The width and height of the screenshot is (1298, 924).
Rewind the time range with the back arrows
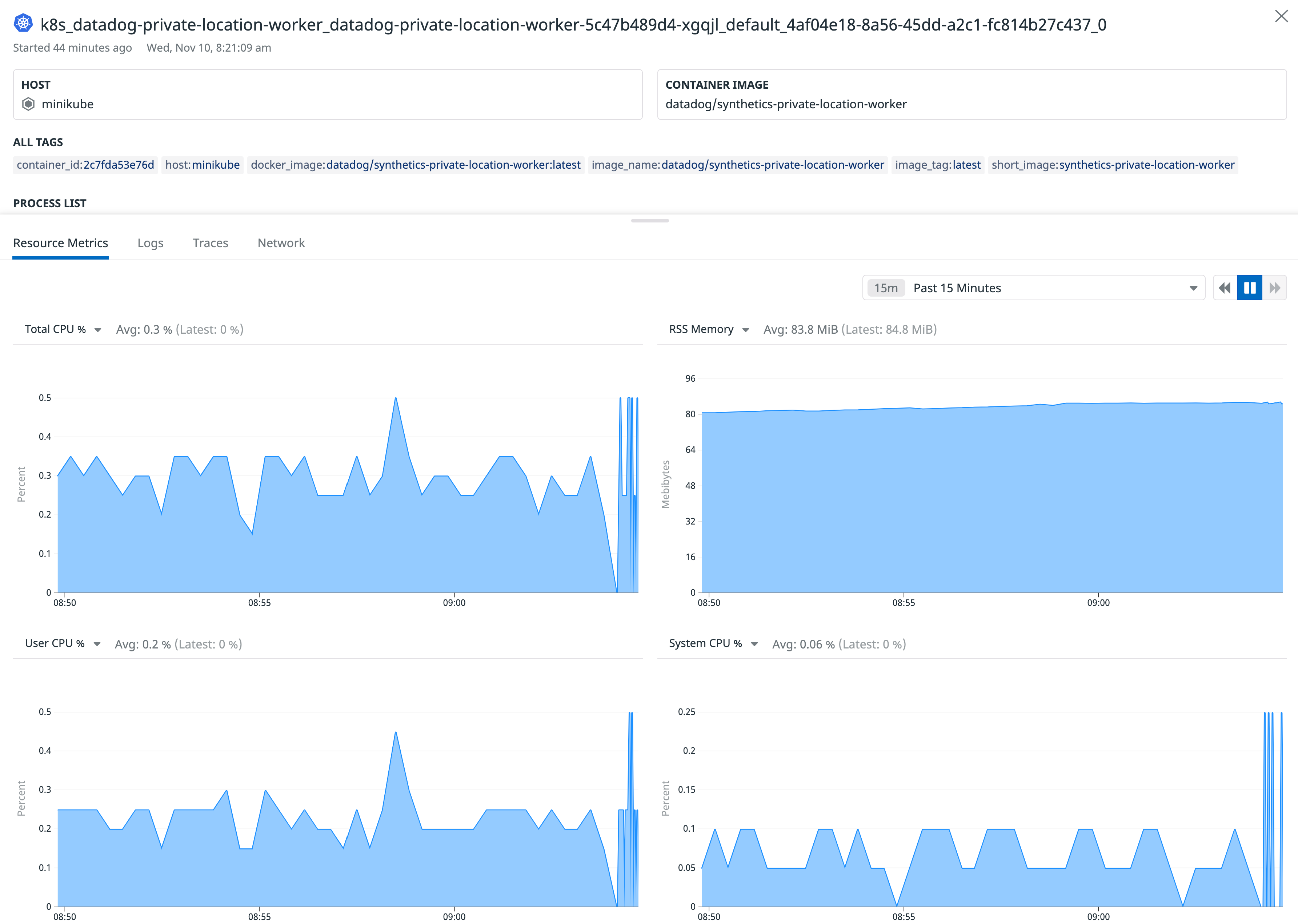point(1224,287)
